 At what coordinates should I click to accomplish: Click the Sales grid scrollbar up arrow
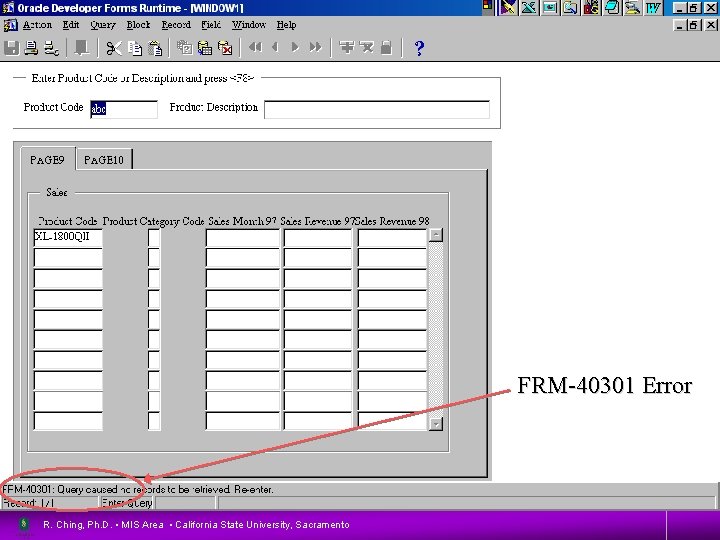coord(435,235)
